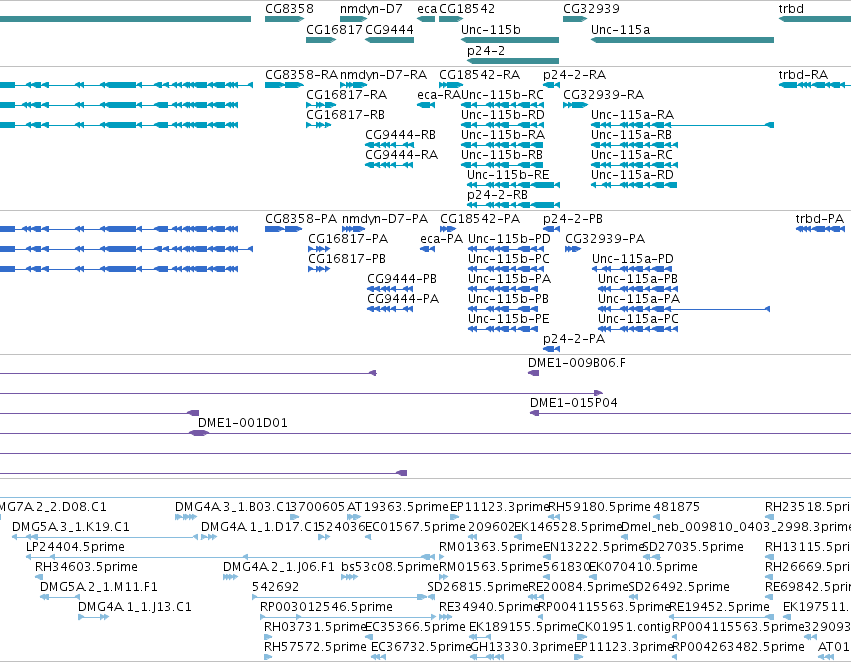Screen dimensions: 851x662
Task: Open transcript CG8358-RA
Action: pyautogui.click(x=301, y=74)
